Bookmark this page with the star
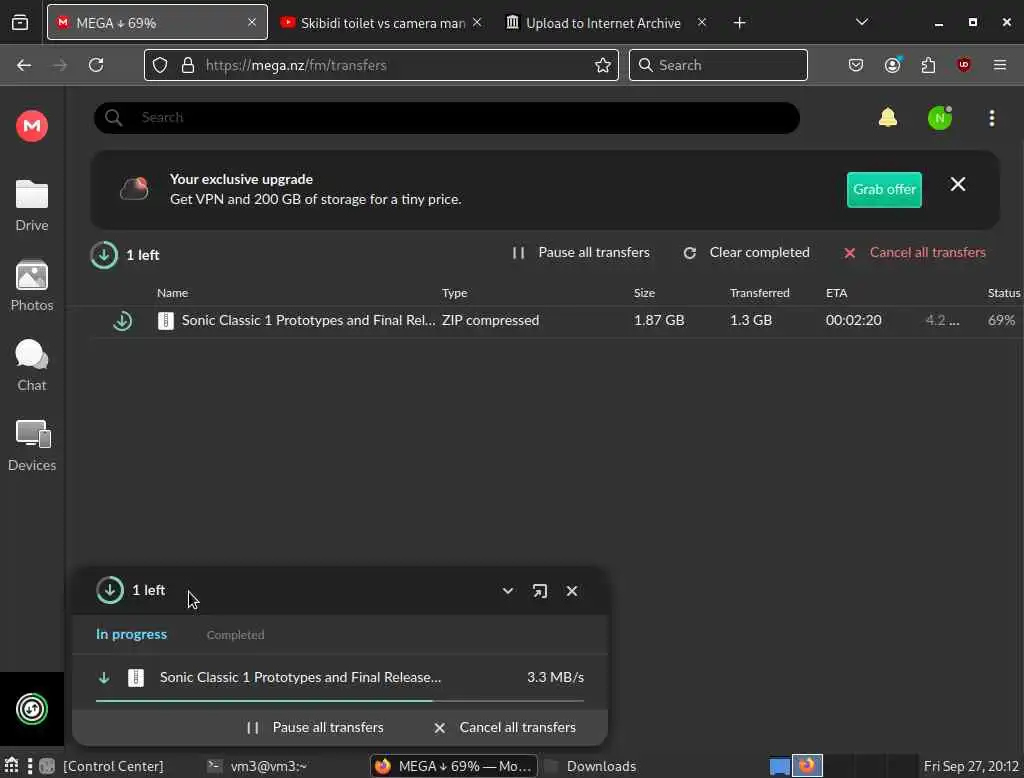The image size is (1024, 778). pos(603,65)
